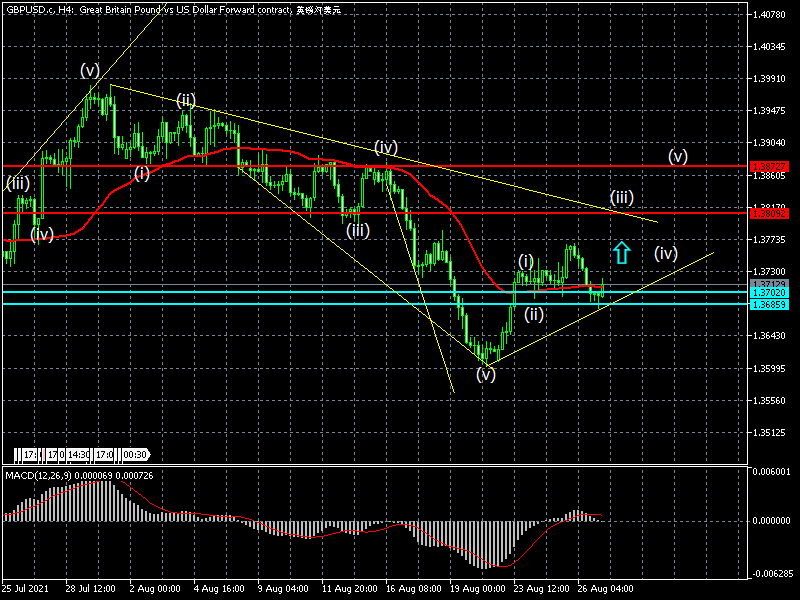This screenshot has height=600, width=800.
Task: Select wave label (i) near 23 Aug
Action: tap(526, 261)
